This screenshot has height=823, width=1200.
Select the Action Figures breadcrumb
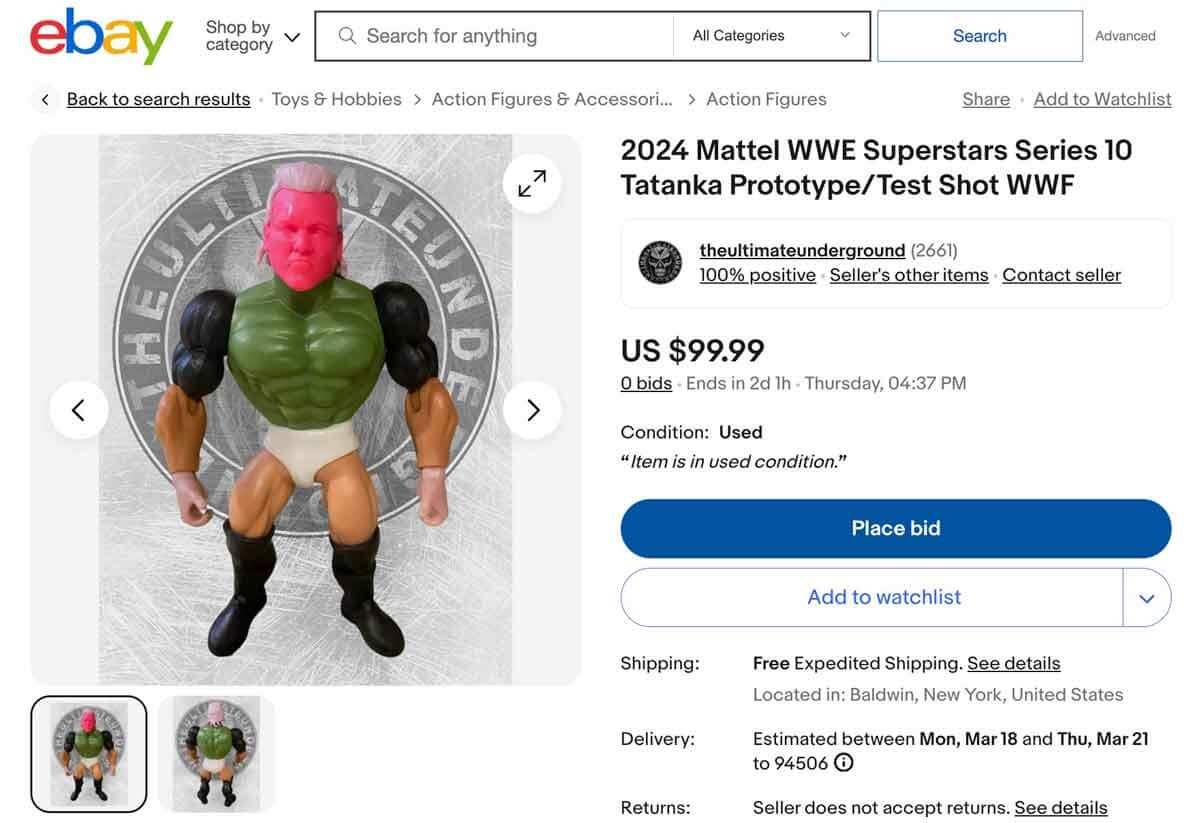click(766, 98)
